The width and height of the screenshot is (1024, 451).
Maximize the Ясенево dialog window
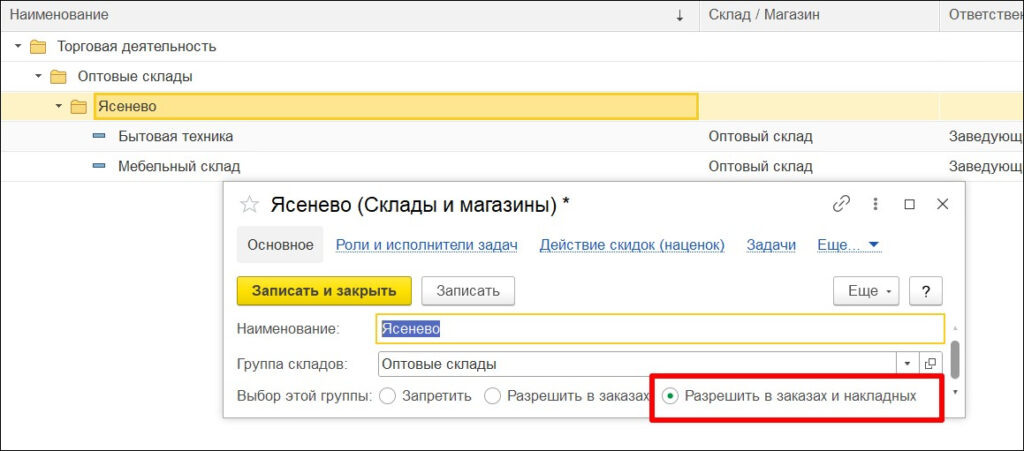pyautogui.click(x=909, y=204)
